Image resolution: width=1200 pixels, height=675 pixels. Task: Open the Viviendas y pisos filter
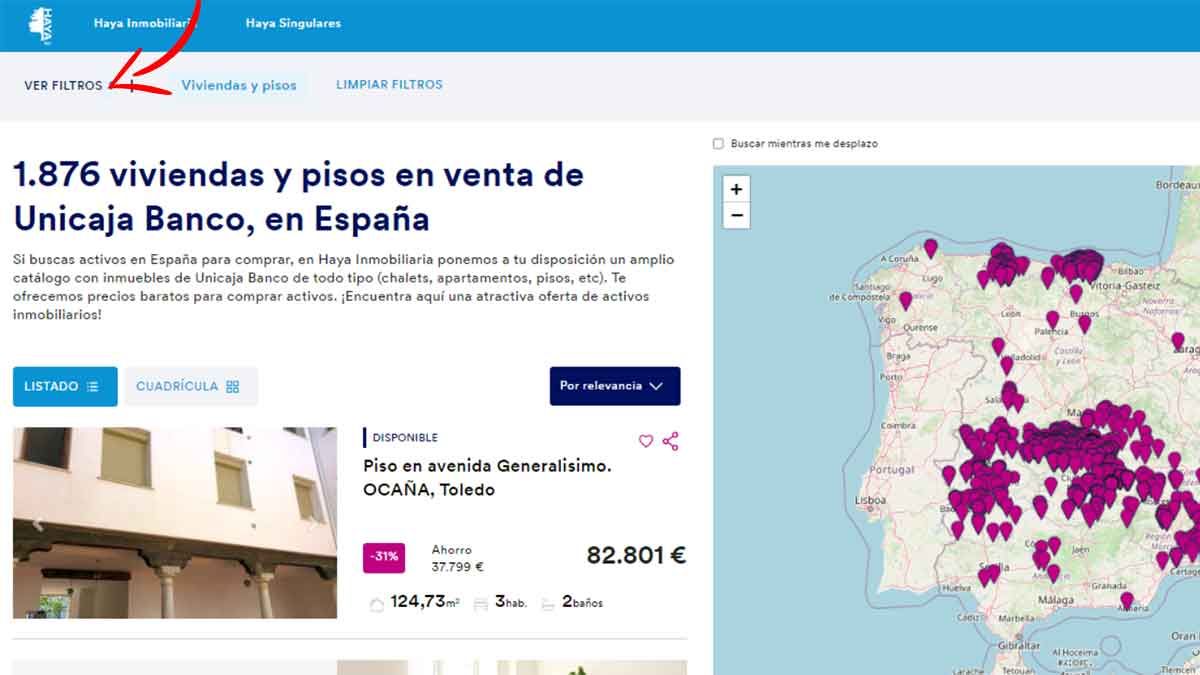(x=239, y=86)
